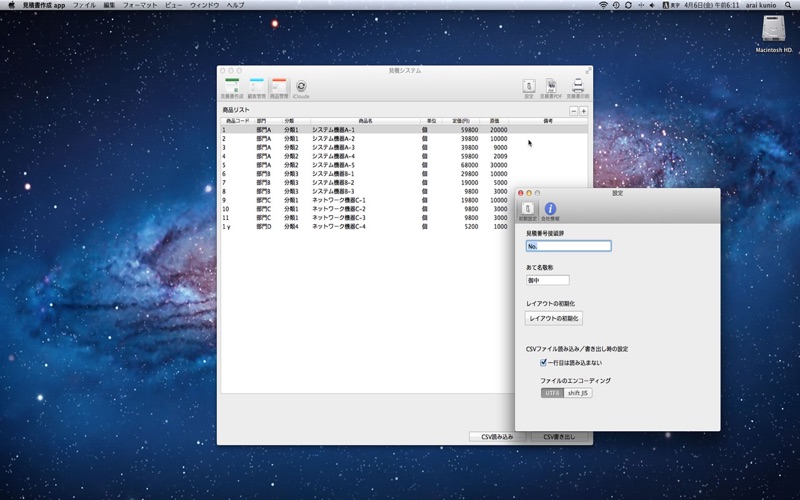Select row ネットワーク機器C-2
The width and height of the screenshot is (800, 500).
[367, 209]
